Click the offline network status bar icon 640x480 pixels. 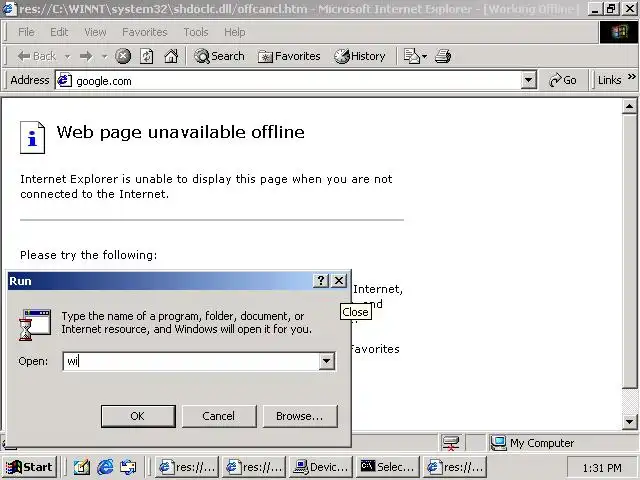[x=451, y=443]
